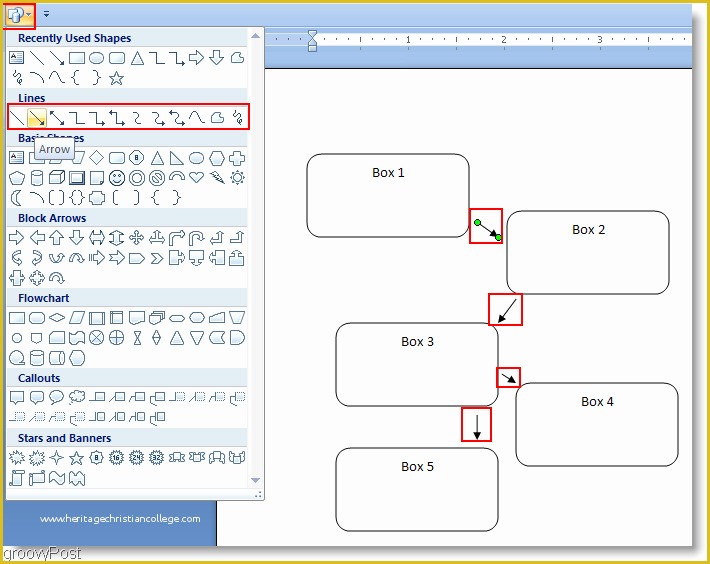Select the straight Line shape in Lines
The height and width of the screenshot is (564, 710).
pos(17,118)
